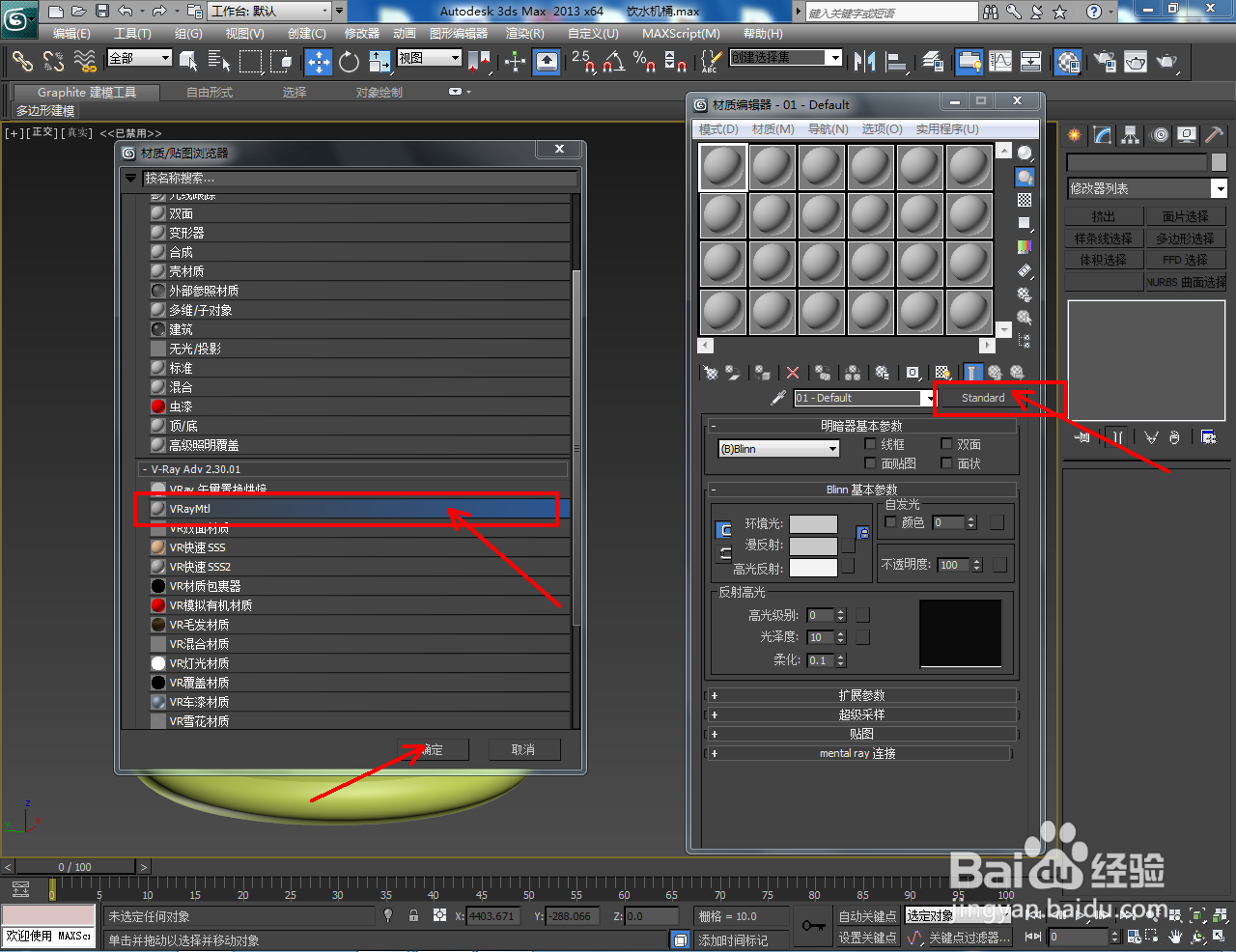Click the 取消 cancel button
Image resolution: width=1236 pixels, height=952 pixels.
pos(522,749)
